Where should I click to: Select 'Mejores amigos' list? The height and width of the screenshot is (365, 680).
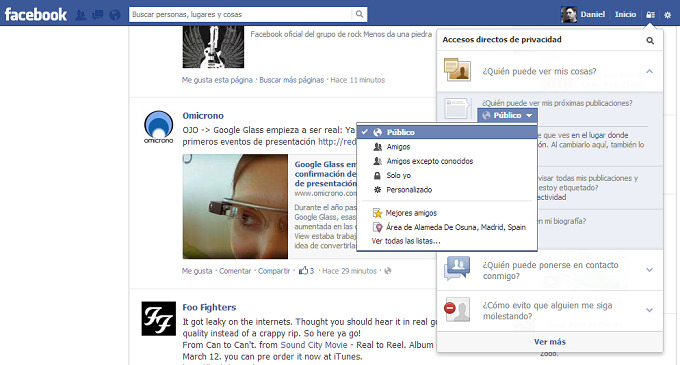click(x=447, y=213)
